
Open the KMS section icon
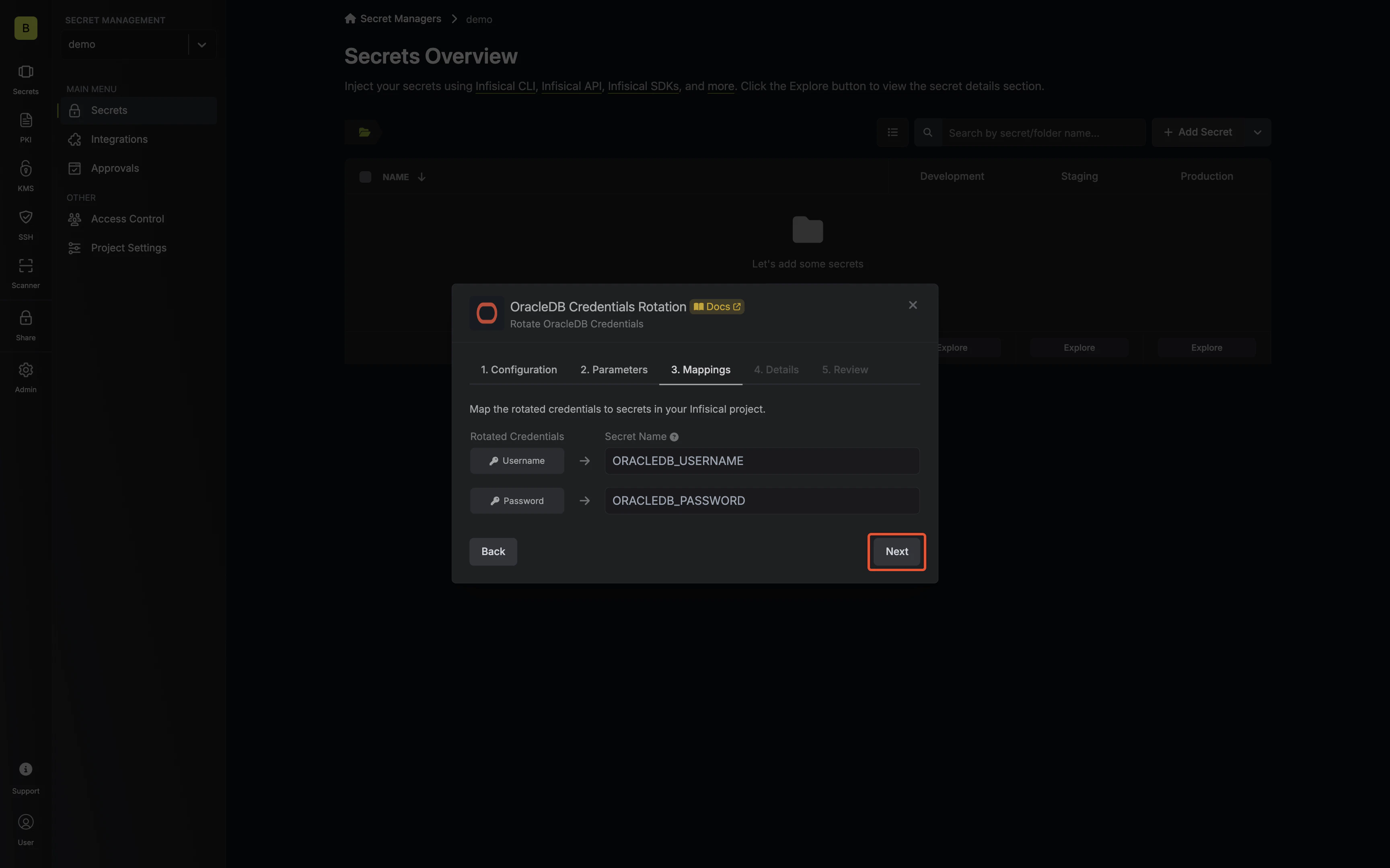click(x=26, y=176)
